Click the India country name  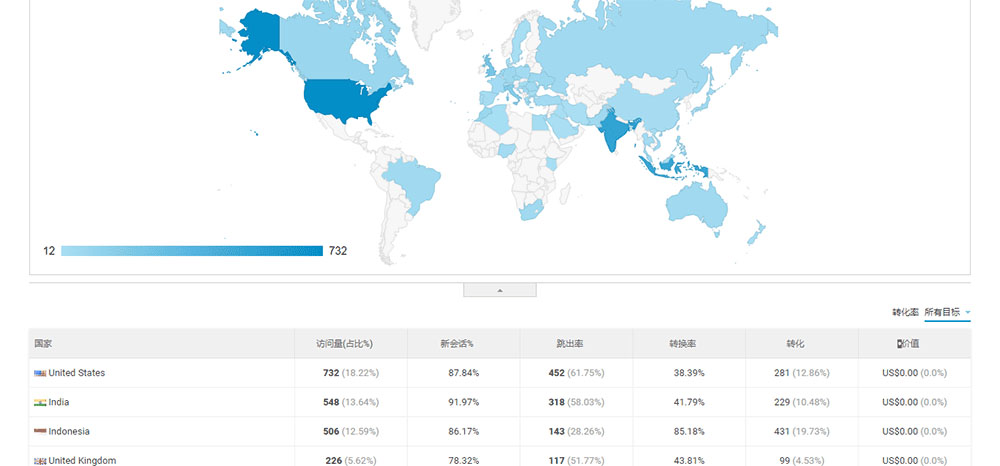pyautogui.click(x=60, y=402)
